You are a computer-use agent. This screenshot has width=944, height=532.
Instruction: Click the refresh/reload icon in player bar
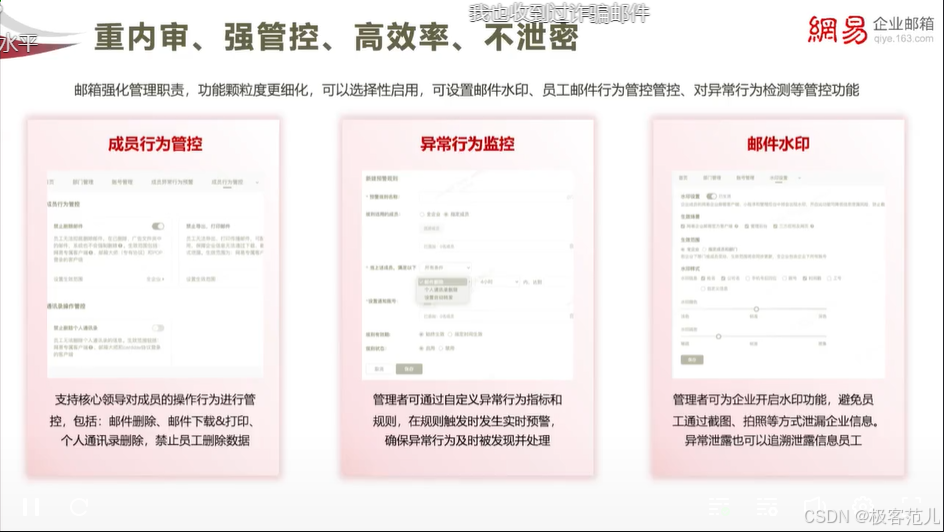pos(79,507)
